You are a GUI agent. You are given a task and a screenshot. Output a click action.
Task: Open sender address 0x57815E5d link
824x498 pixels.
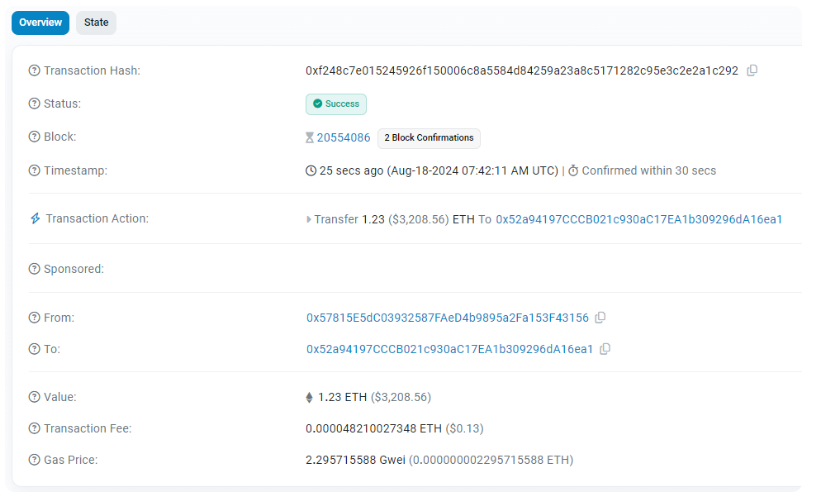coord(447,318)
